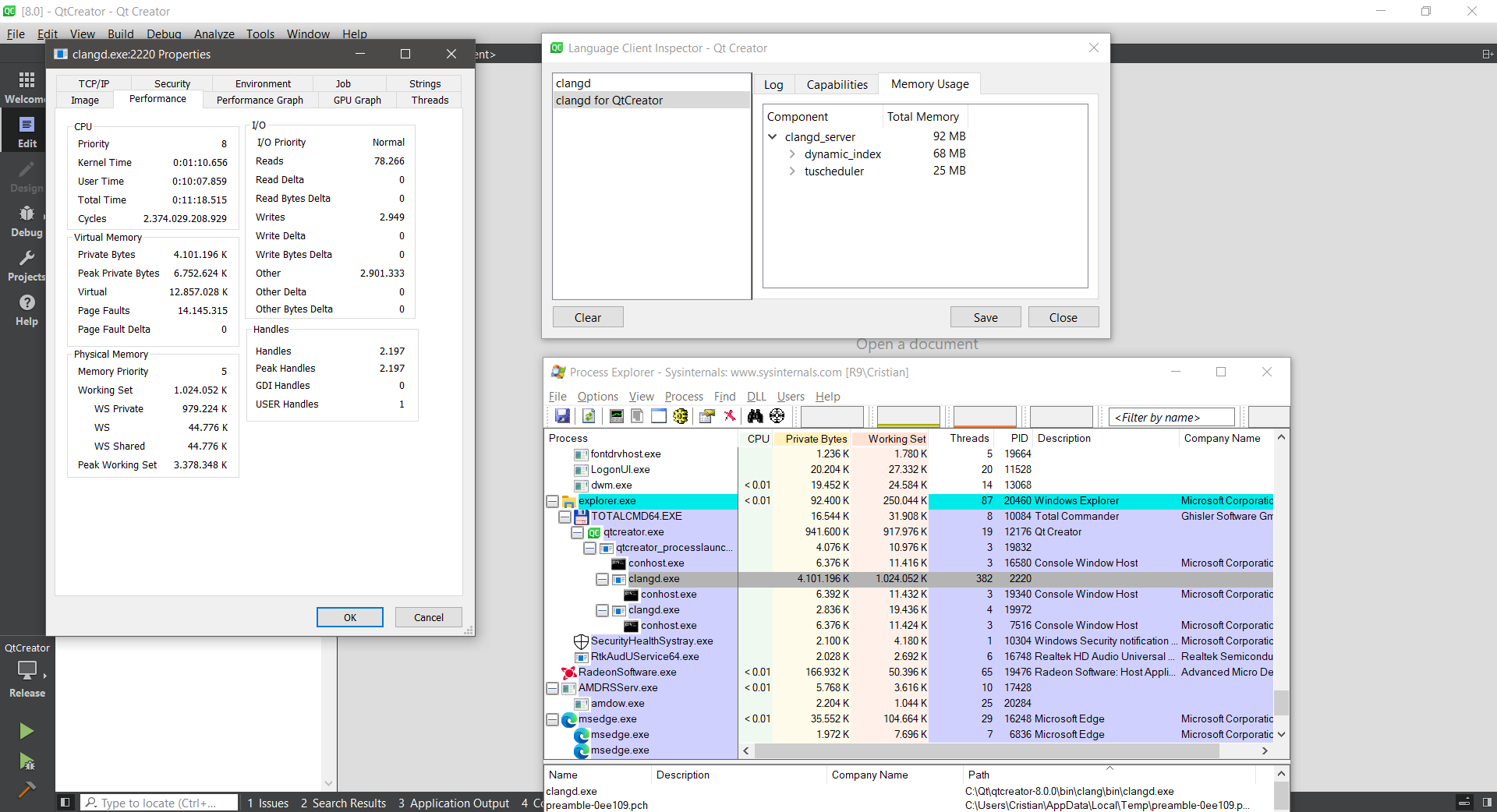The height and width of the screenshot is (812, 1497).
Task: Expand dynamic_index memory component
Action: click(x=792, y=154)
